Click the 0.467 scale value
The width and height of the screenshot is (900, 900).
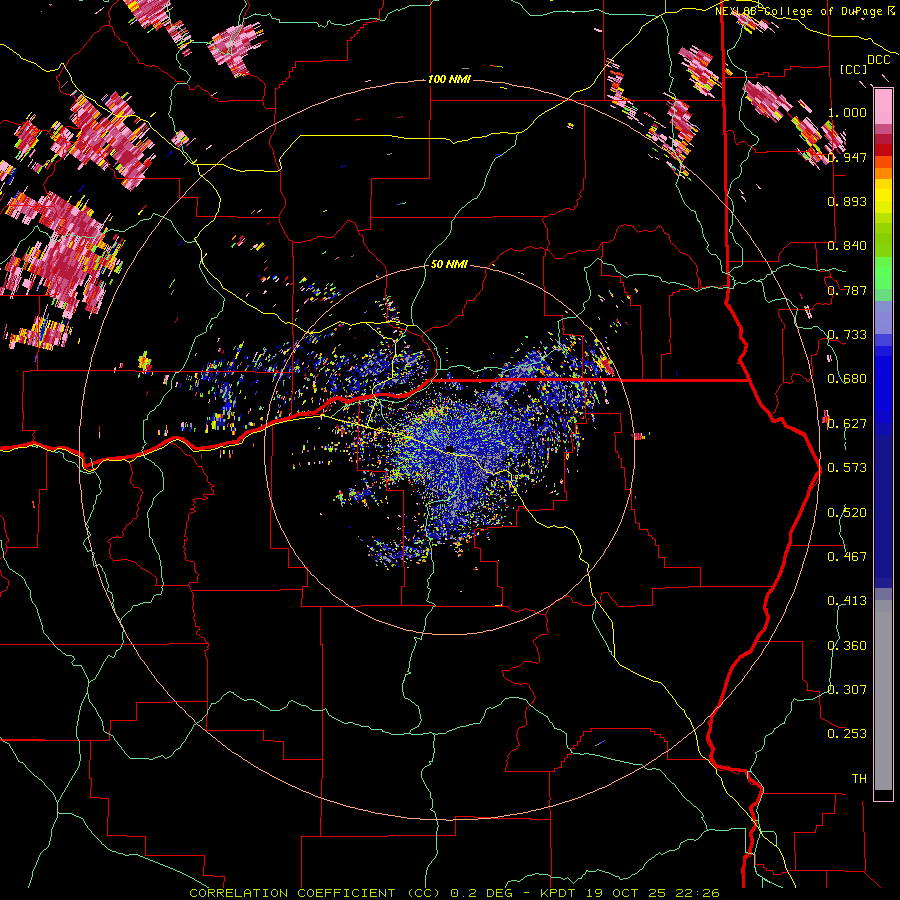click(x=847, y=557)
